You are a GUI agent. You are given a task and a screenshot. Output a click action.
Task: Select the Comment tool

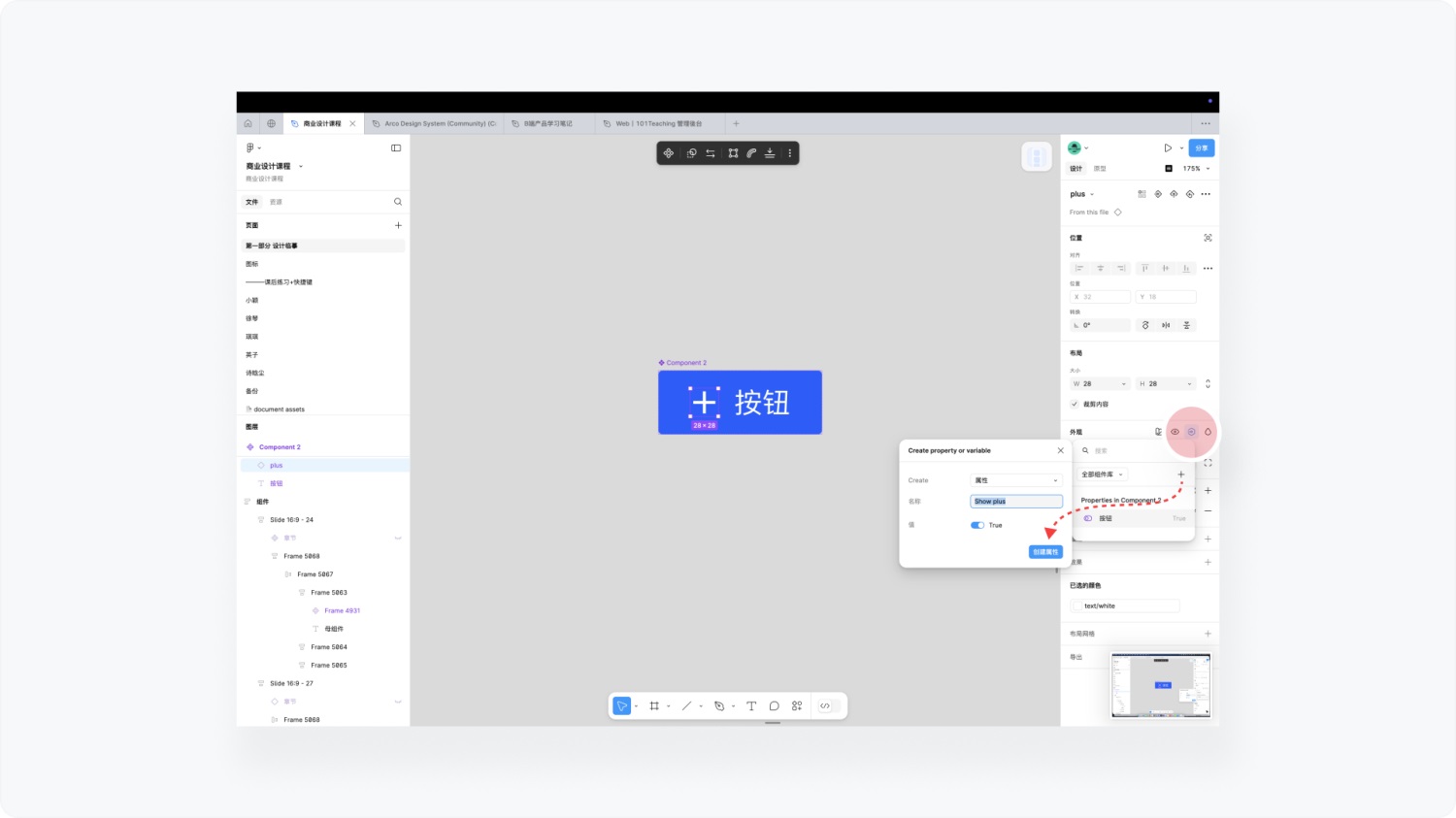pos(775,706)
